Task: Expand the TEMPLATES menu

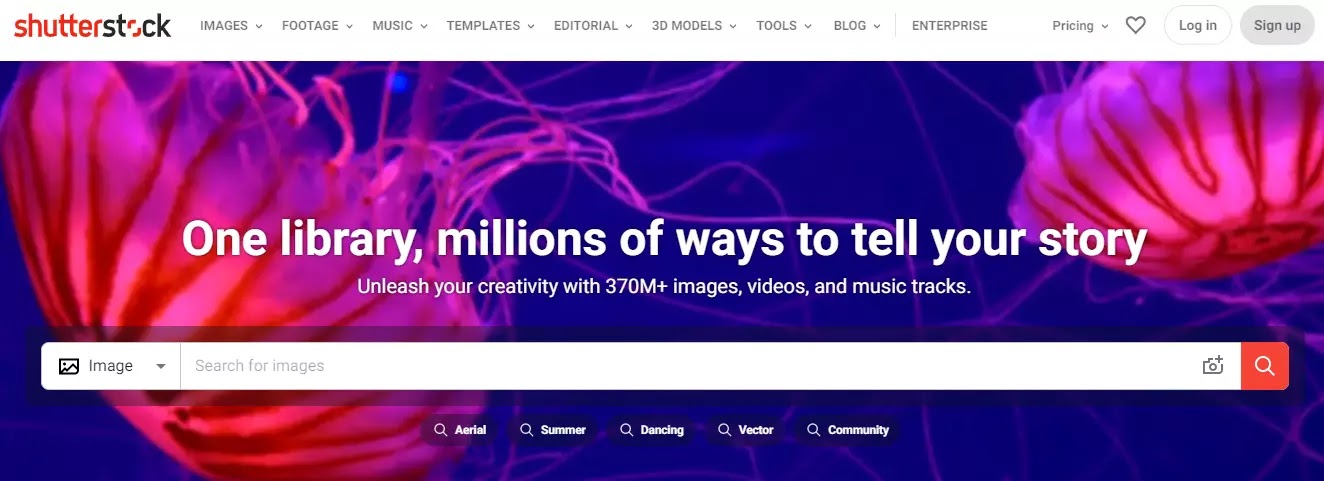Action: 491,26
